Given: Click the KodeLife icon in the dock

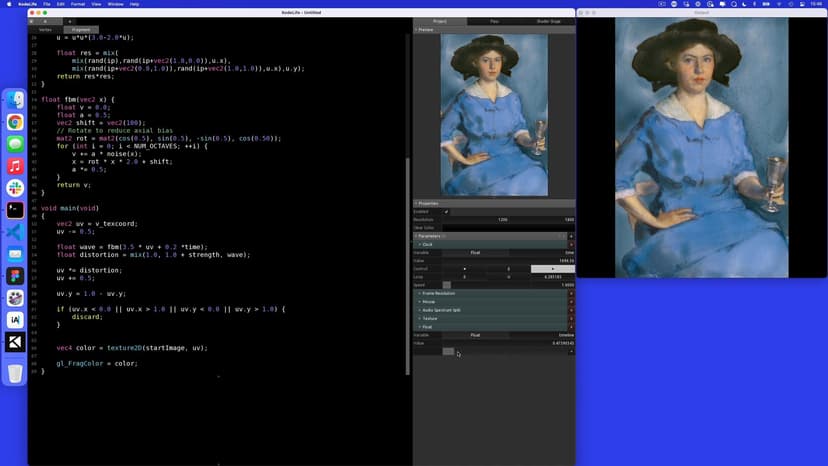Looking at the screenshot, I should pyautogui.click(x=15, y=342).
